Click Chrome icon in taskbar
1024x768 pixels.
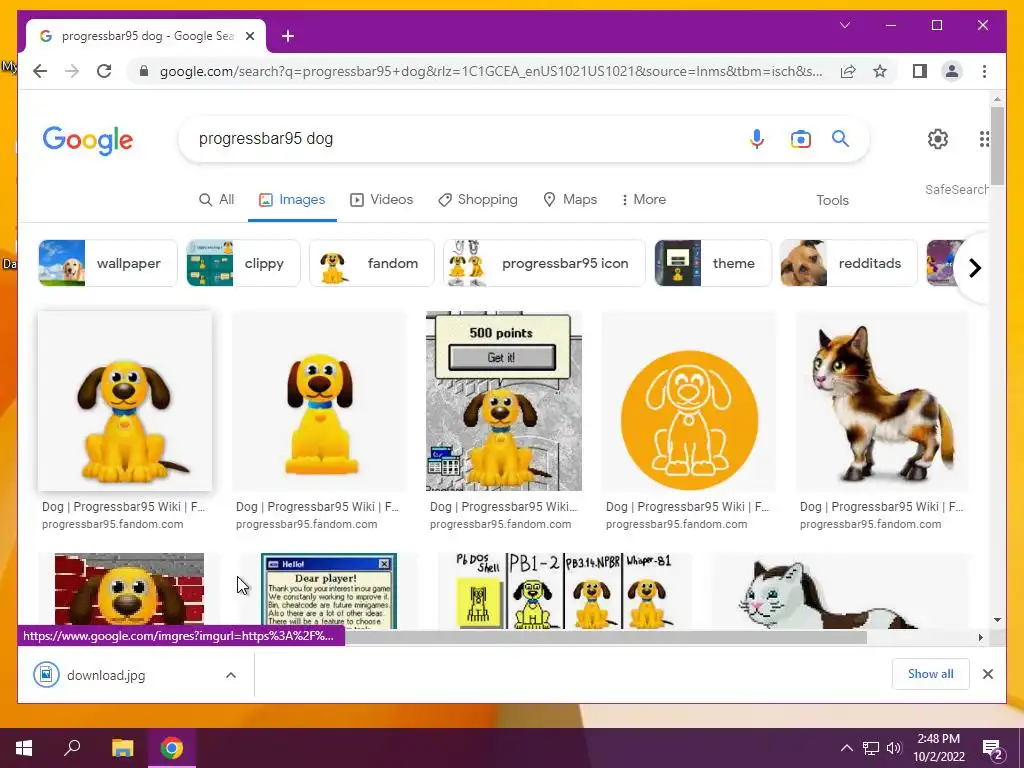point(172,748)
